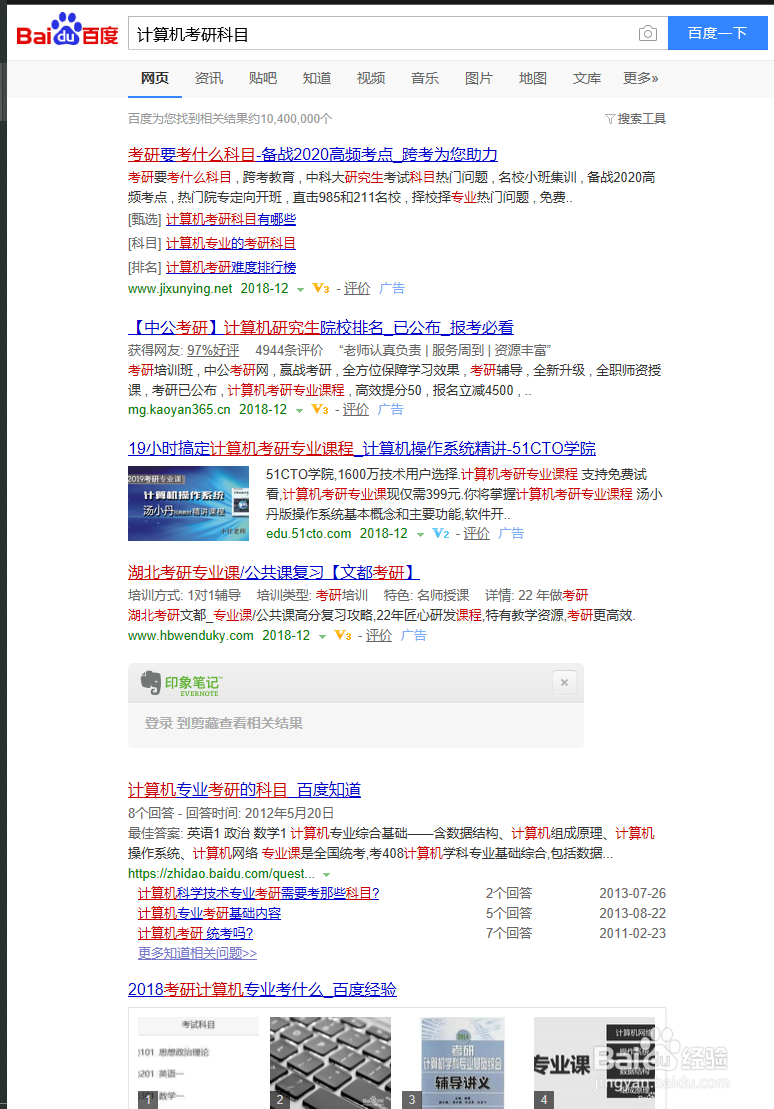774x1109 pixels.
Task: Click 51CTO course thumbnail image
Action: 188,504
